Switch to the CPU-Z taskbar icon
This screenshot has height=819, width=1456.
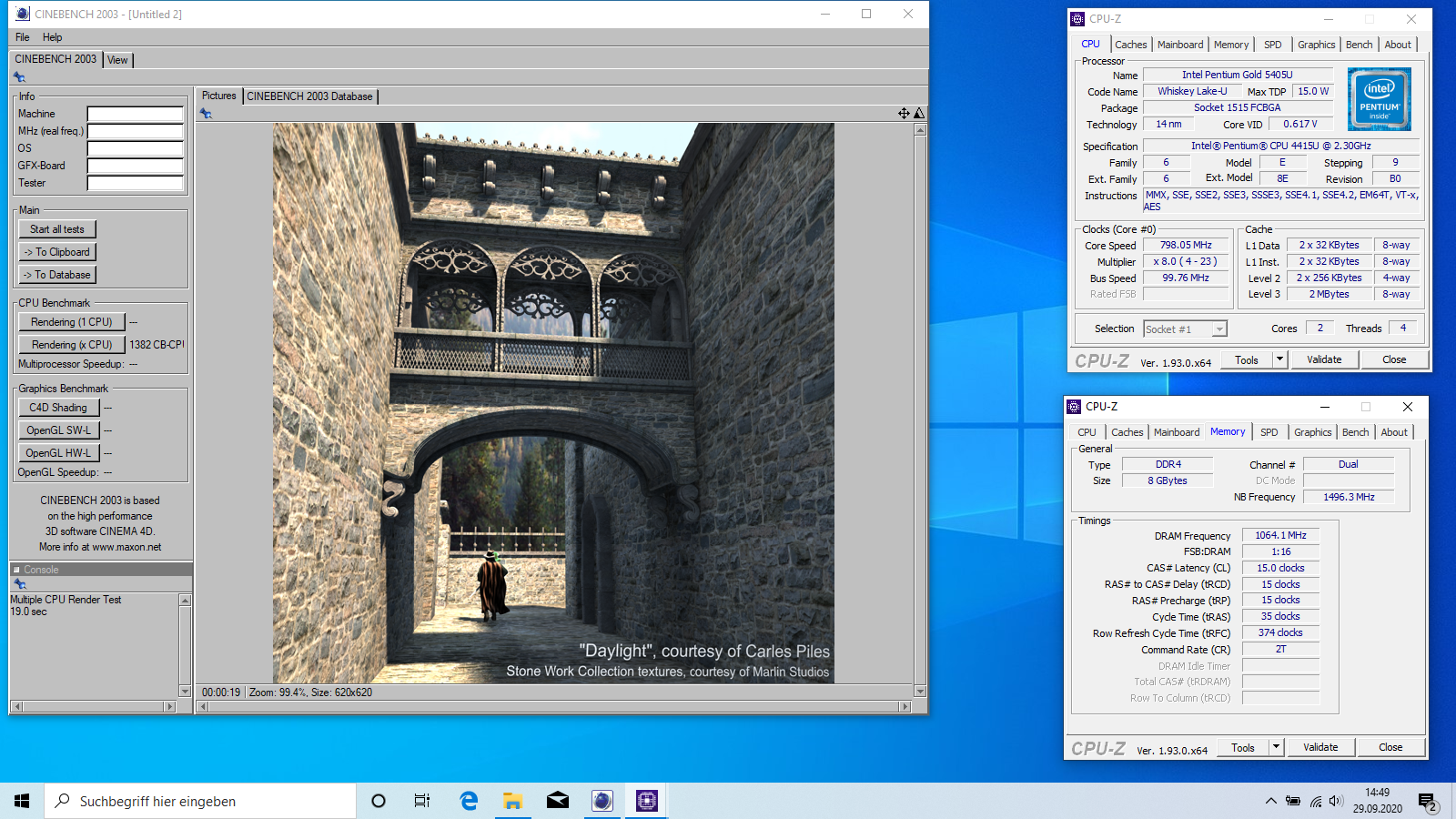647,801
